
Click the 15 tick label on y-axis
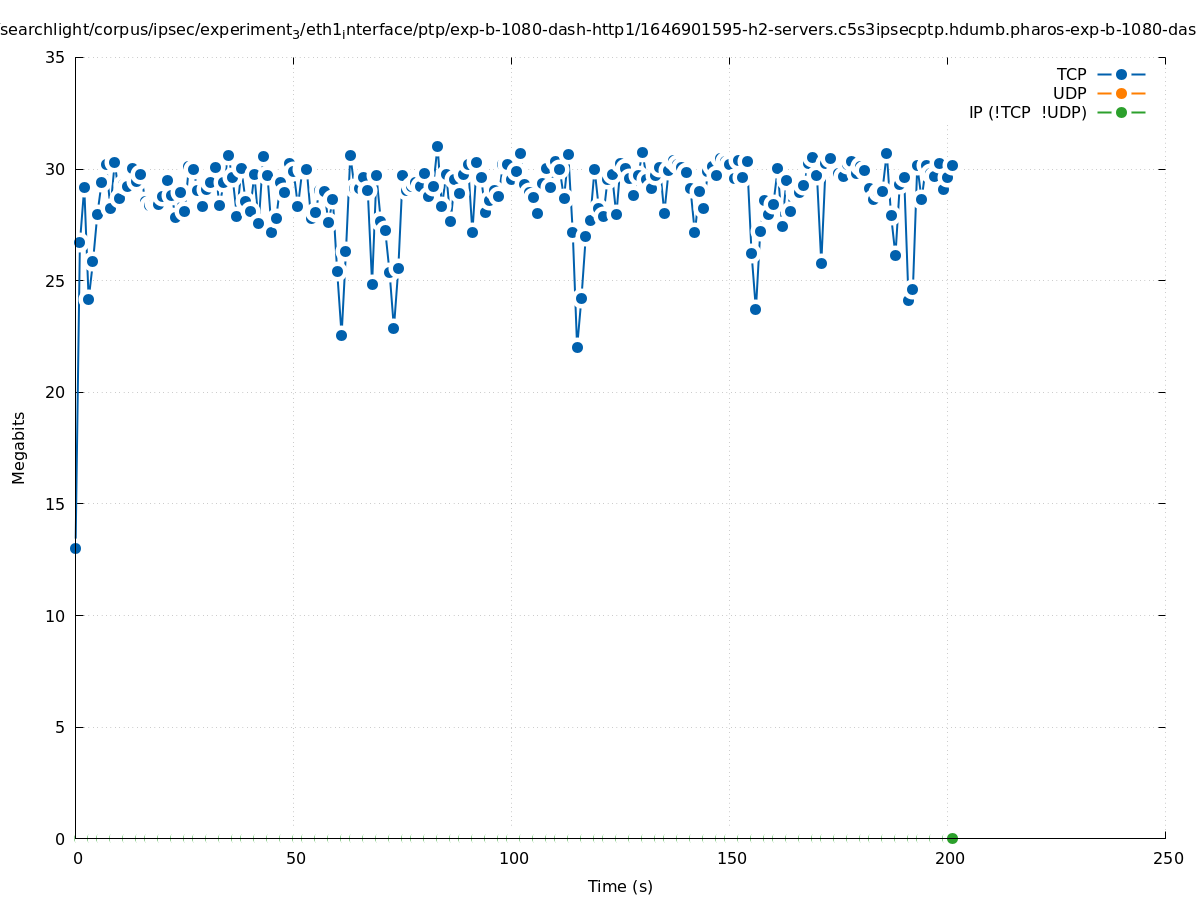coord(55,504)
